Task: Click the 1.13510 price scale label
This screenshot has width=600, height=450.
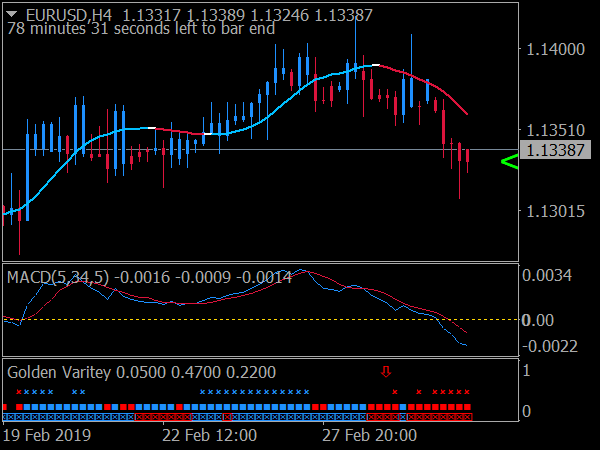Action: tap(556, 130)
